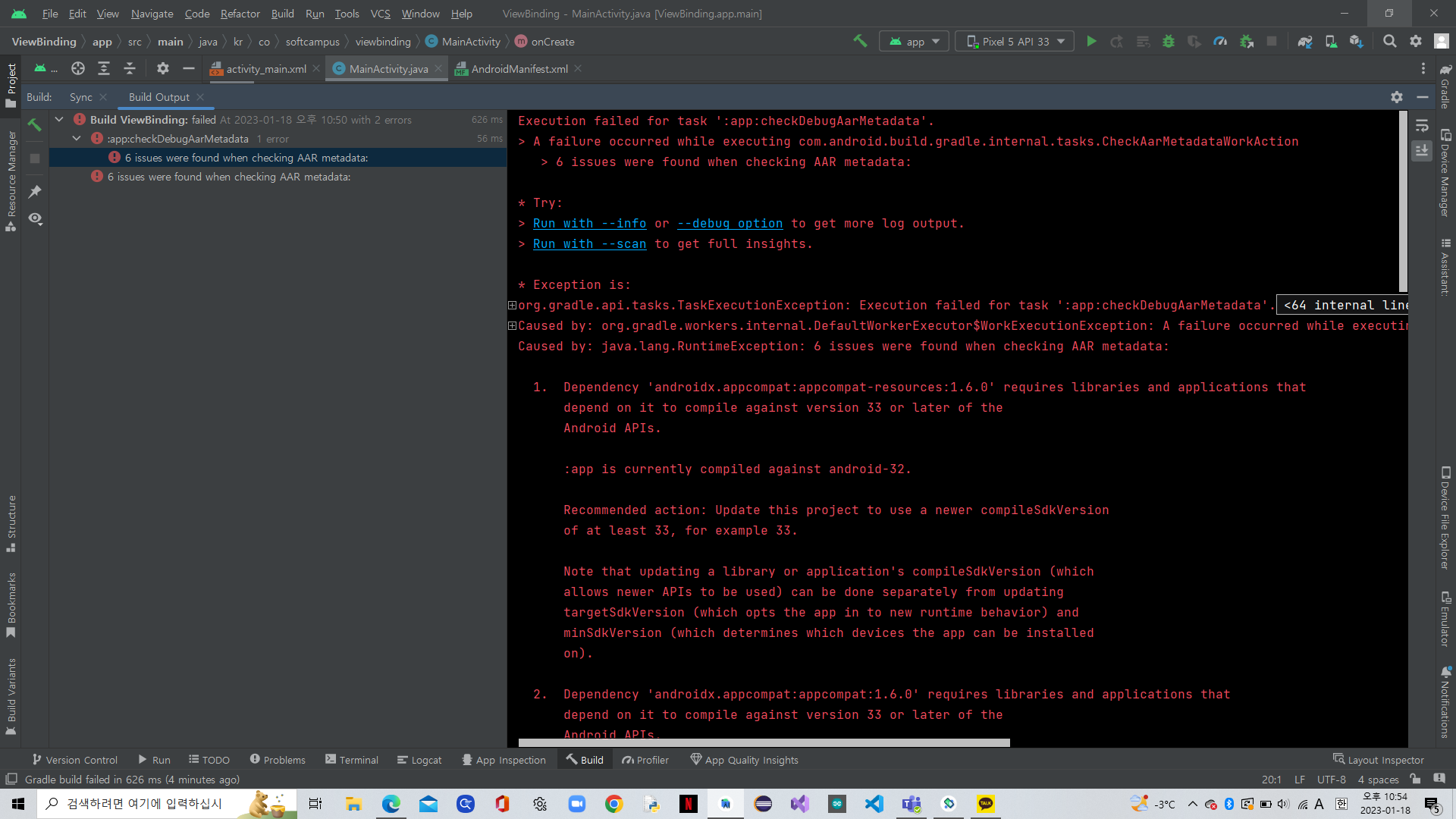This screenshot has width=1456, height=819.
Task: Open App Quality Insights tool window
Action: click(744, 760)
